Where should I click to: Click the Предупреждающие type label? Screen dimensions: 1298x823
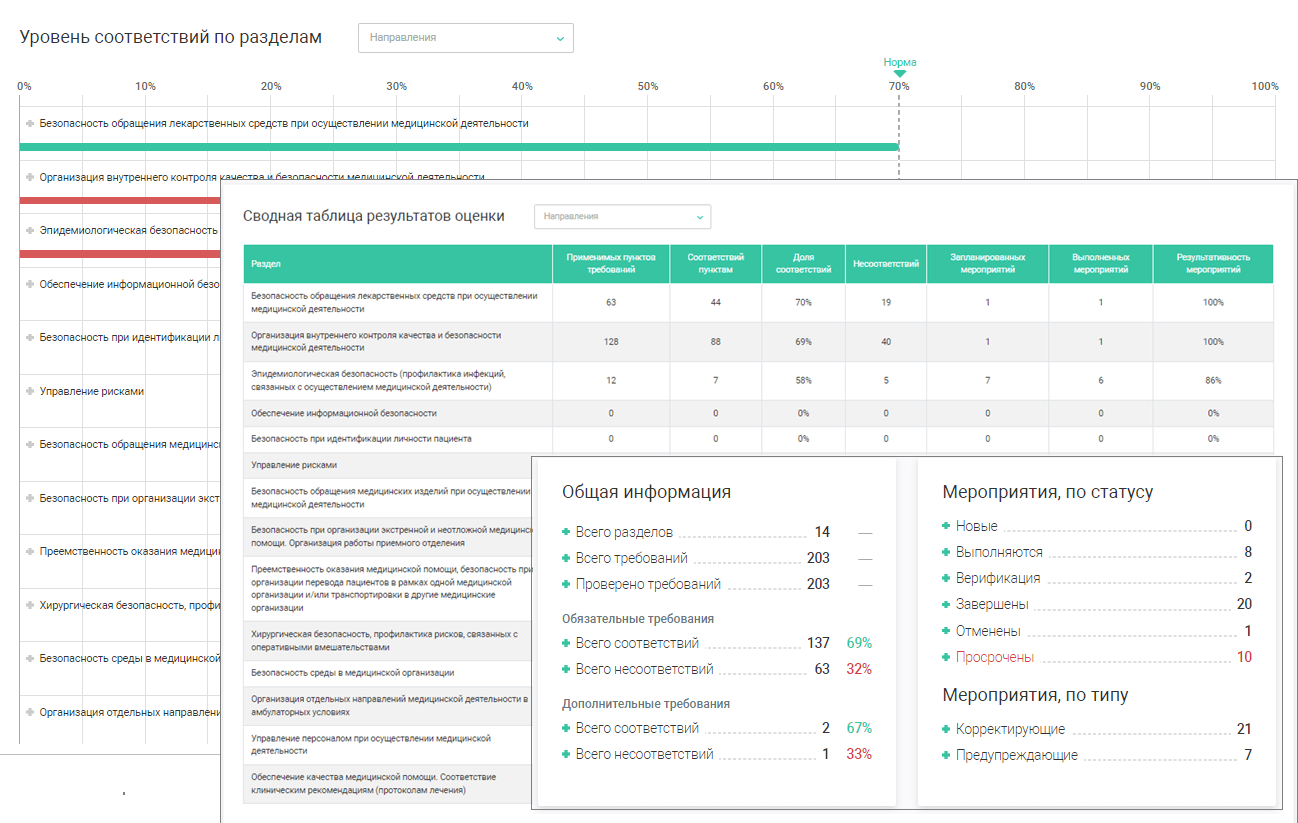pos(1017,755)
